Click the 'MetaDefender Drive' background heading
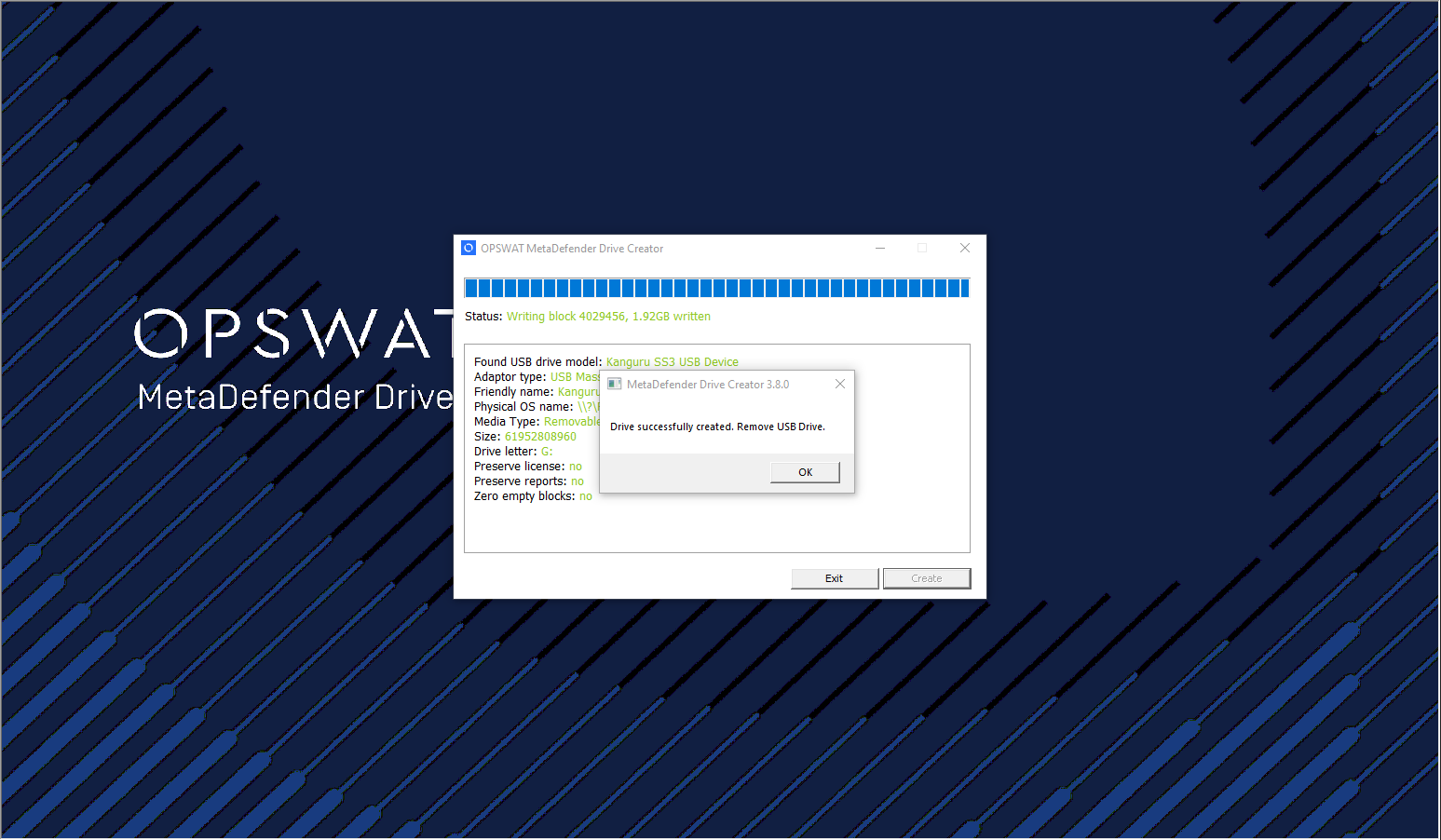The image size is (1441, 840). [295, 398]
